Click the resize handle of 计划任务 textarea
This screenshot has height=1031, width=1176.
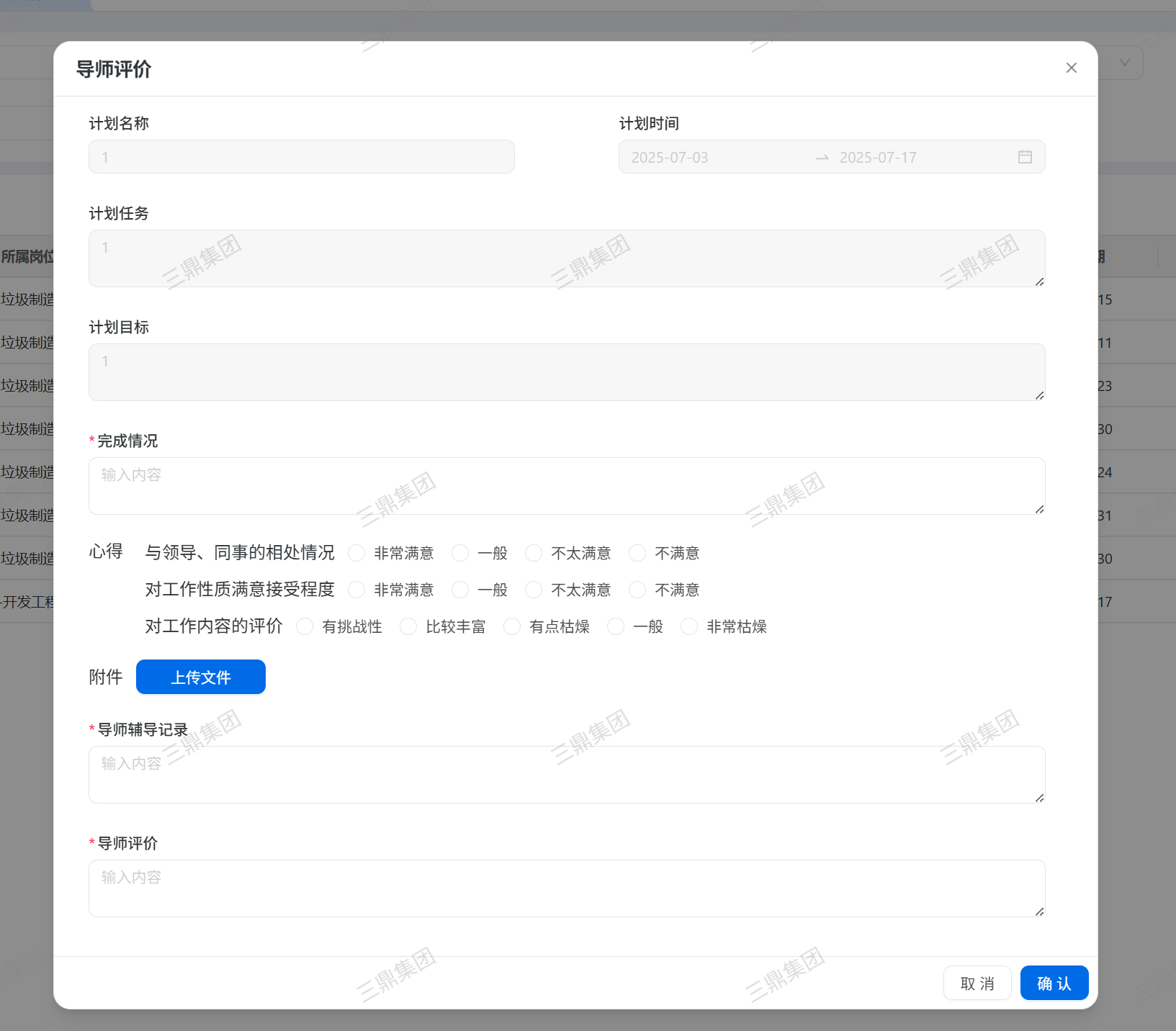[x=1039, y=282]
